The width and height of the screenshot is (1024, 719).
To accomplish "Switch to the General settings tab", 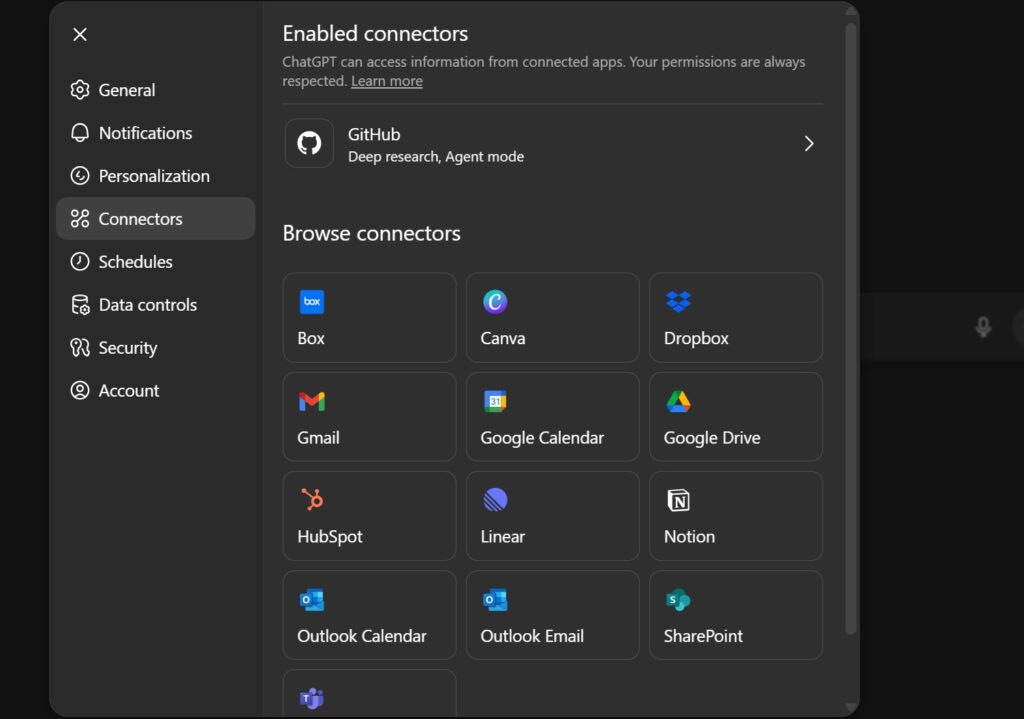I will click(126, 90).
